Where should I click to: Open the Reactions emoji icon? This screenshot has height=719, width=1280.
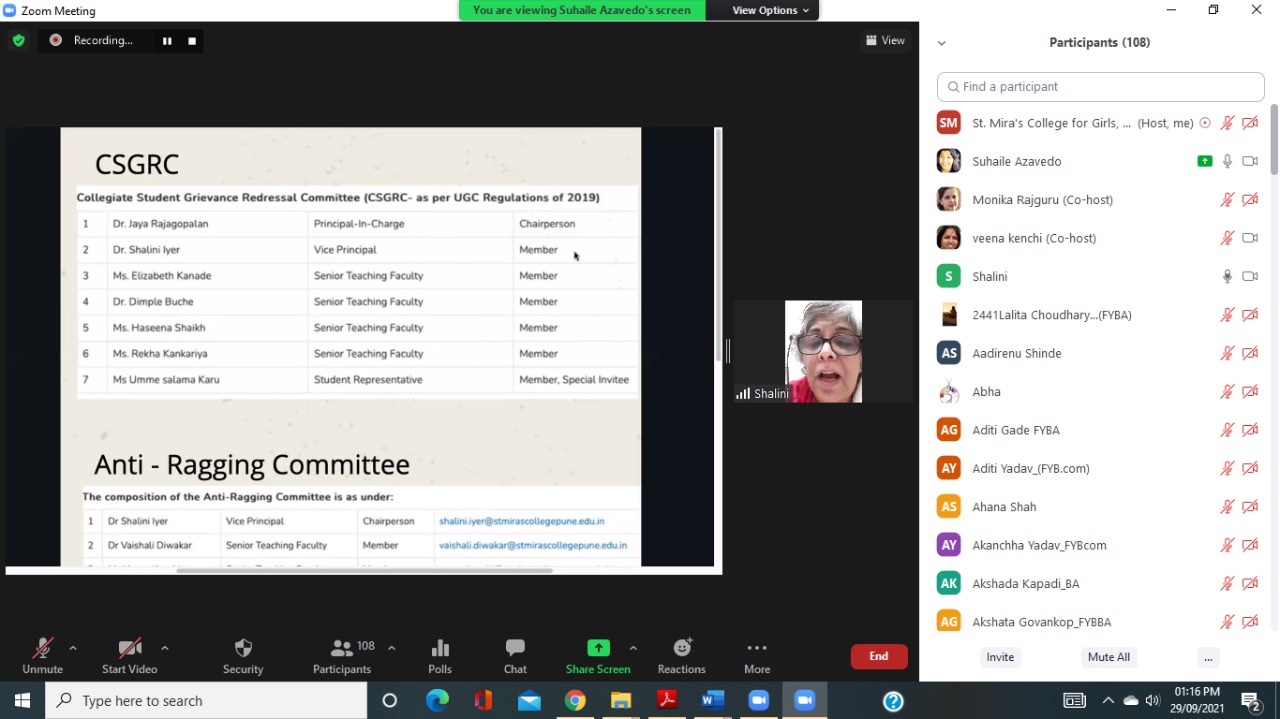(682, 648)
